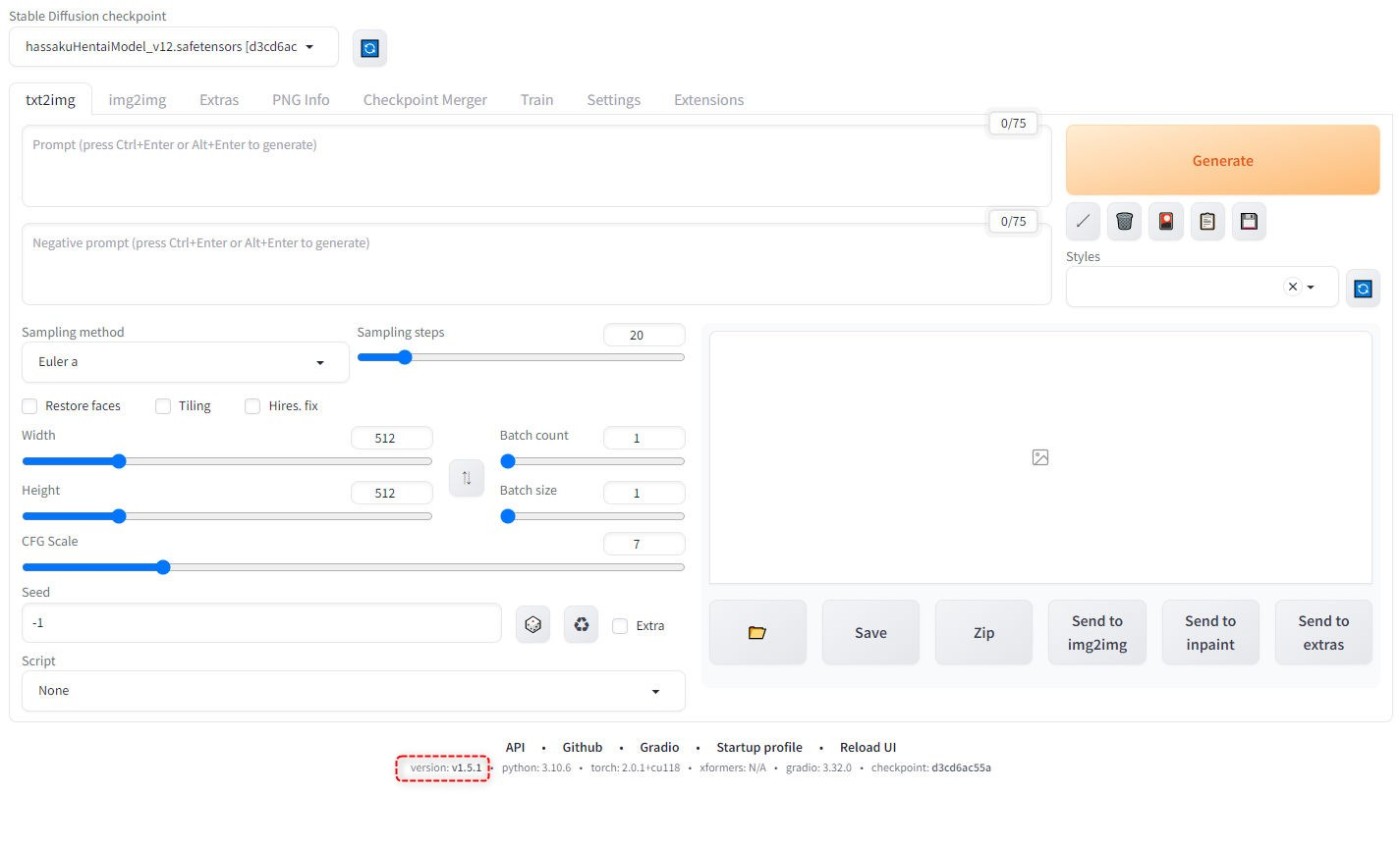Screen dimensions: 1400x845
Task: Enable the Hires. fix checkbox
Action: click(253, 406)
